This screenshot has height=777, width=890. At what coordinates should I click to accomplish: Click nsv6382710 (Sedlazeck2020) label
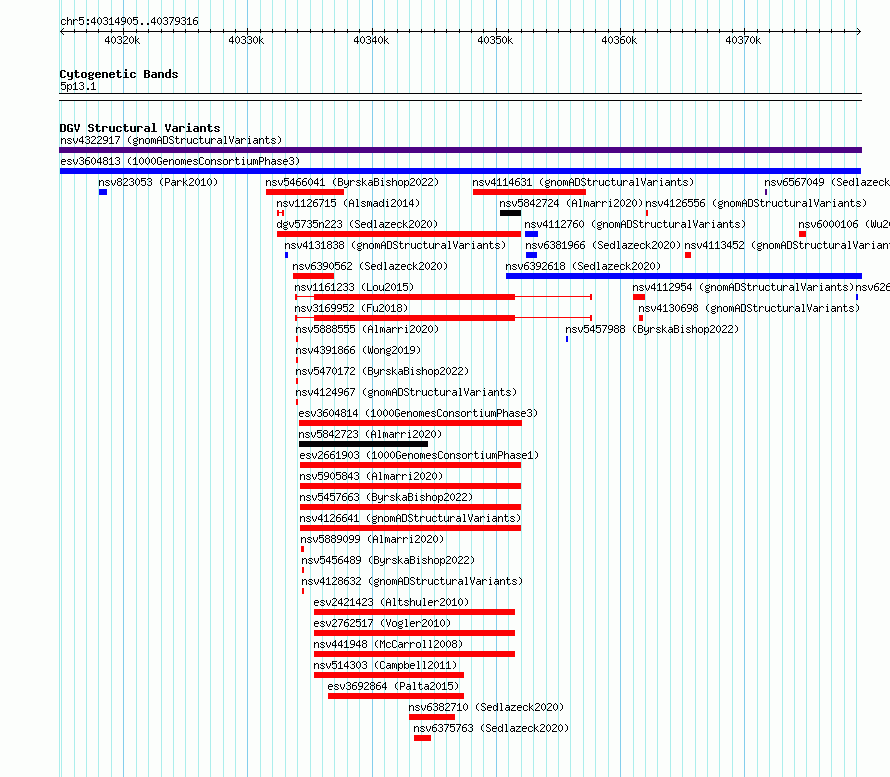486,707
